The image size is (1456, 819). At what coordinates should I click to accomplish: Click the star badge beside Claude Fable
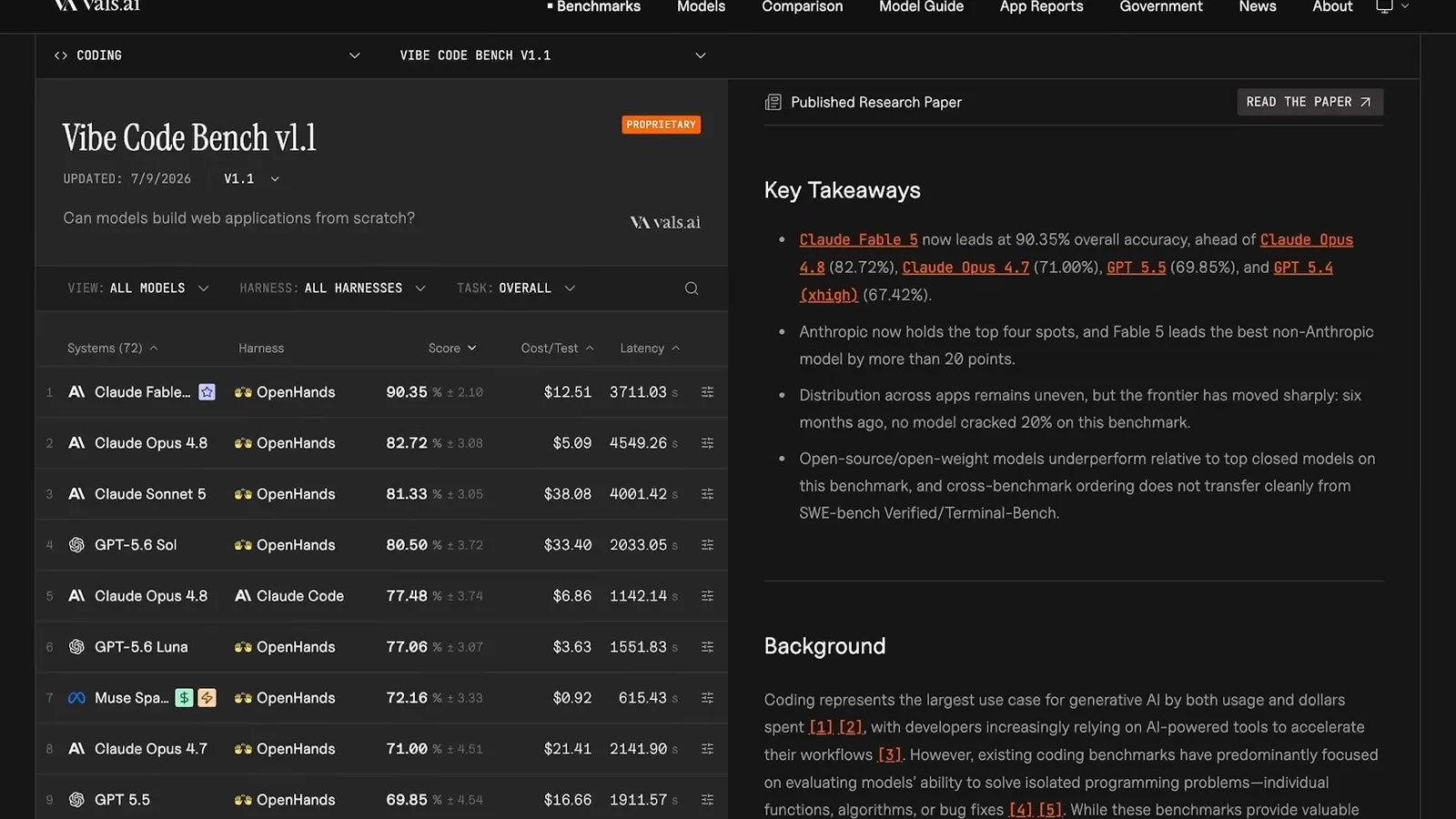coord(207,392)
